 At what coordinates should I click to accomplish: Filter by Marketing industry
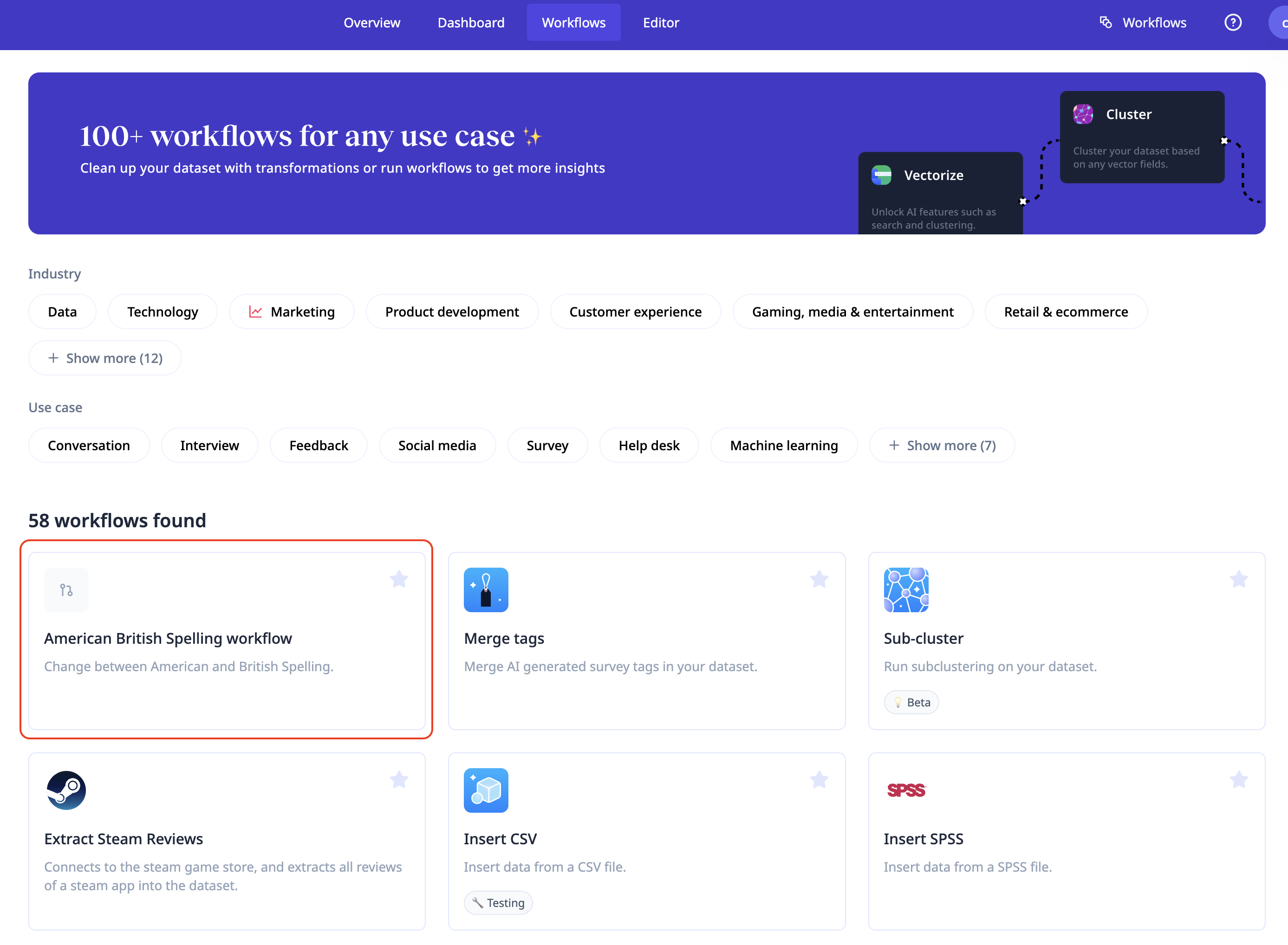point(292,312)
